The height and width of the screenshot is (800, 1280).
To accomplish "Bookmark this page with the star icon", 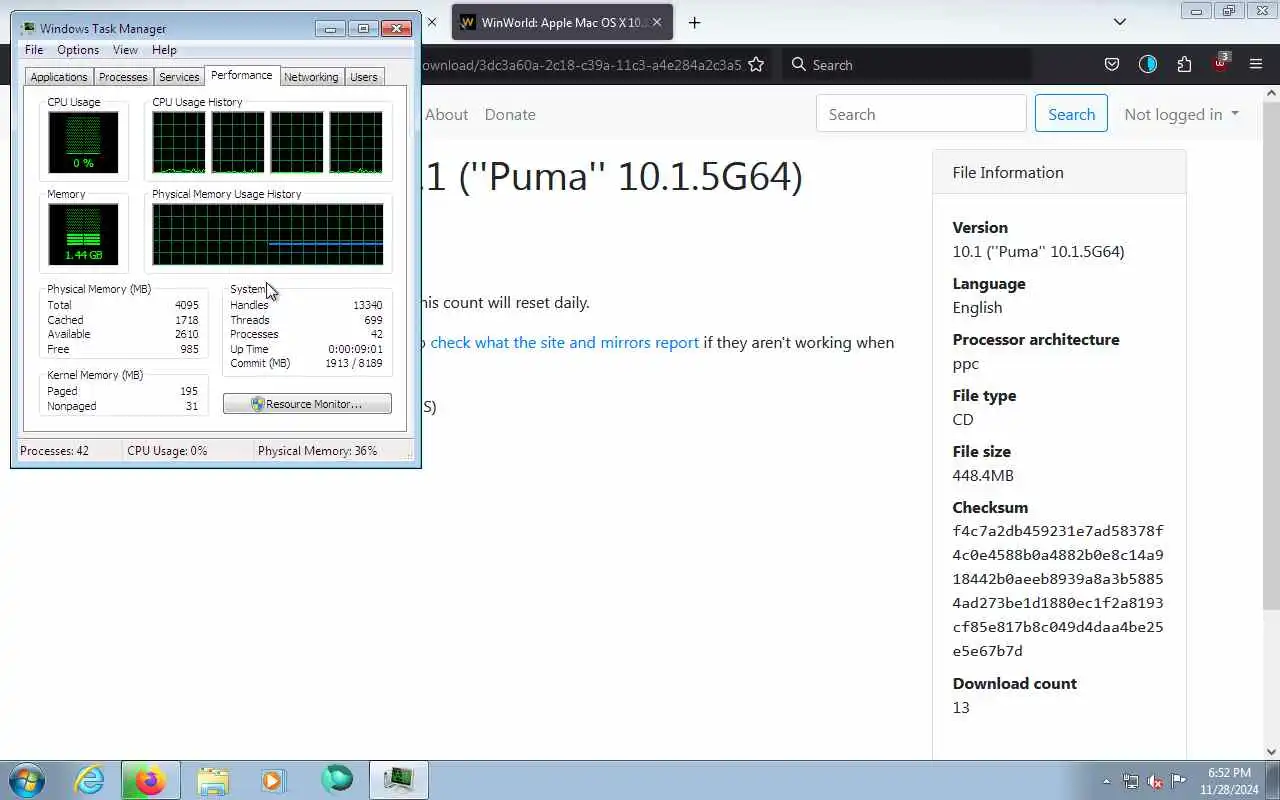I will [x=756, y=64].
